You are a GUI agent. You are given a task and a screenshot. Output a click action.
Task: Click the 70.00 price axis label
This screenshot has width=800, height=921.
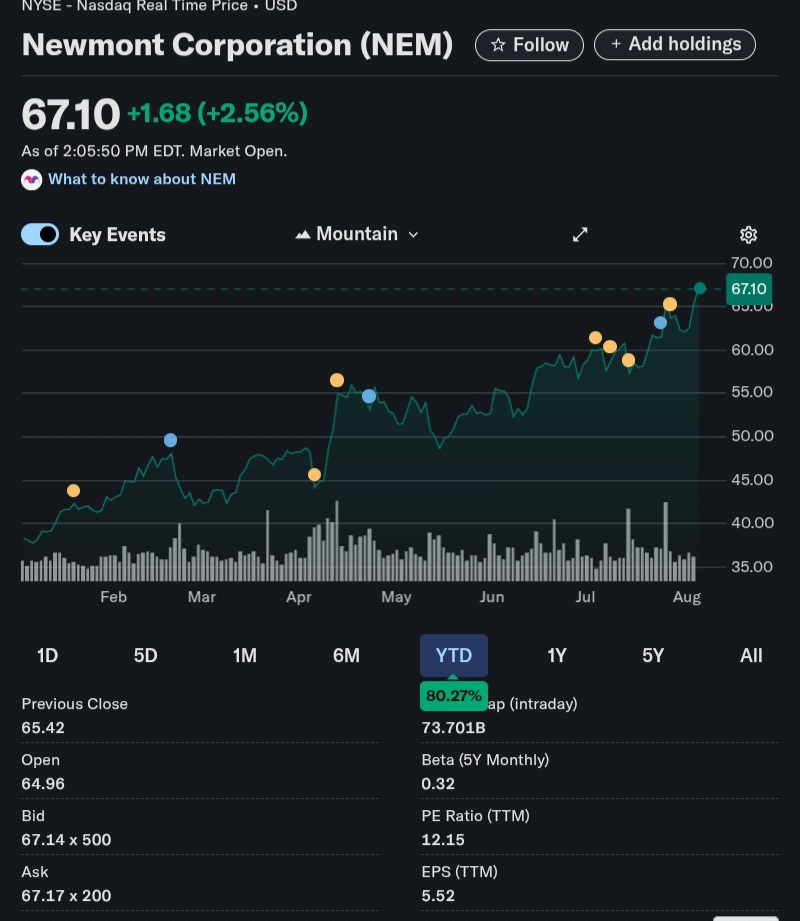[751, 263]
